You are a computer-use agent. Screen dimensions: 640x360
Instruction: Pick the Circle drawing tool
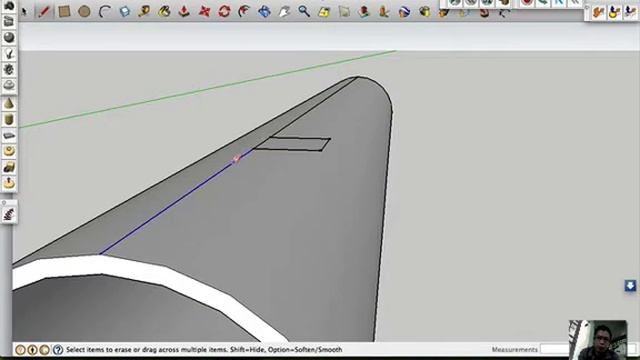(x=84, y=11)
